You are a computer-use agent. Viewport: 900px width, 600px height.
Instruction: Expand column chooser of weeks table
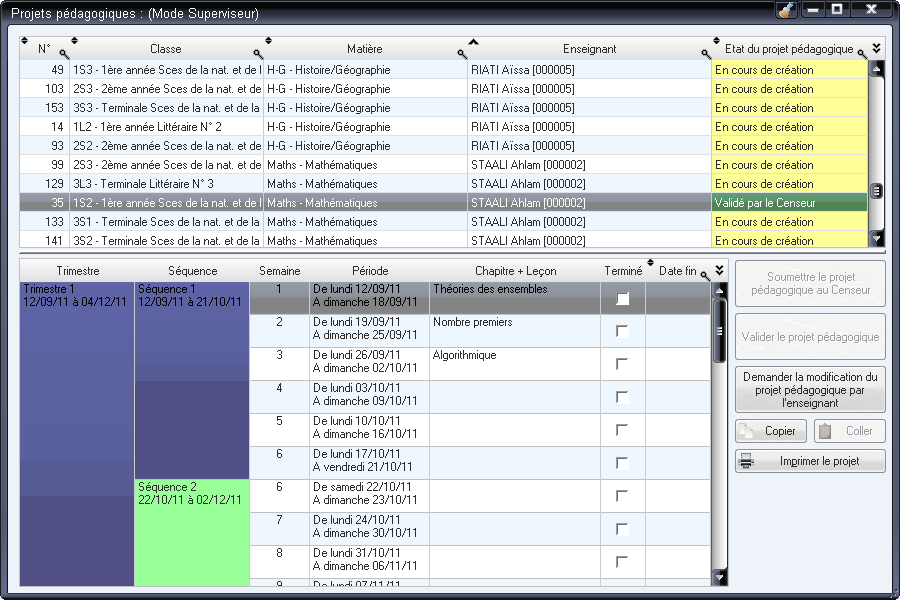[x=720, y=270]
